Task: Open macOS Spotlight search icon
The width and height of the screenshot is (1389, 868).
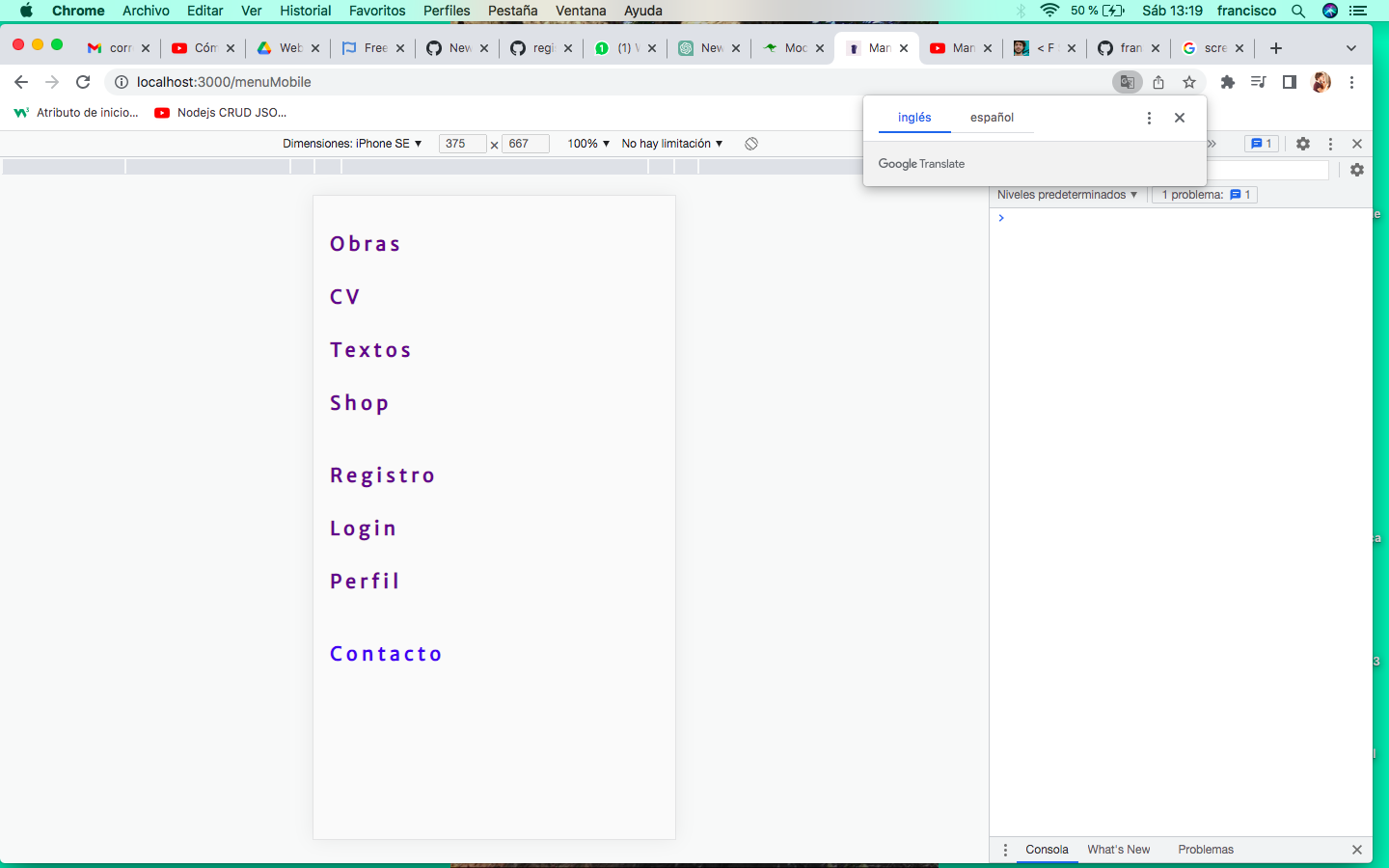Action: 1298,11
